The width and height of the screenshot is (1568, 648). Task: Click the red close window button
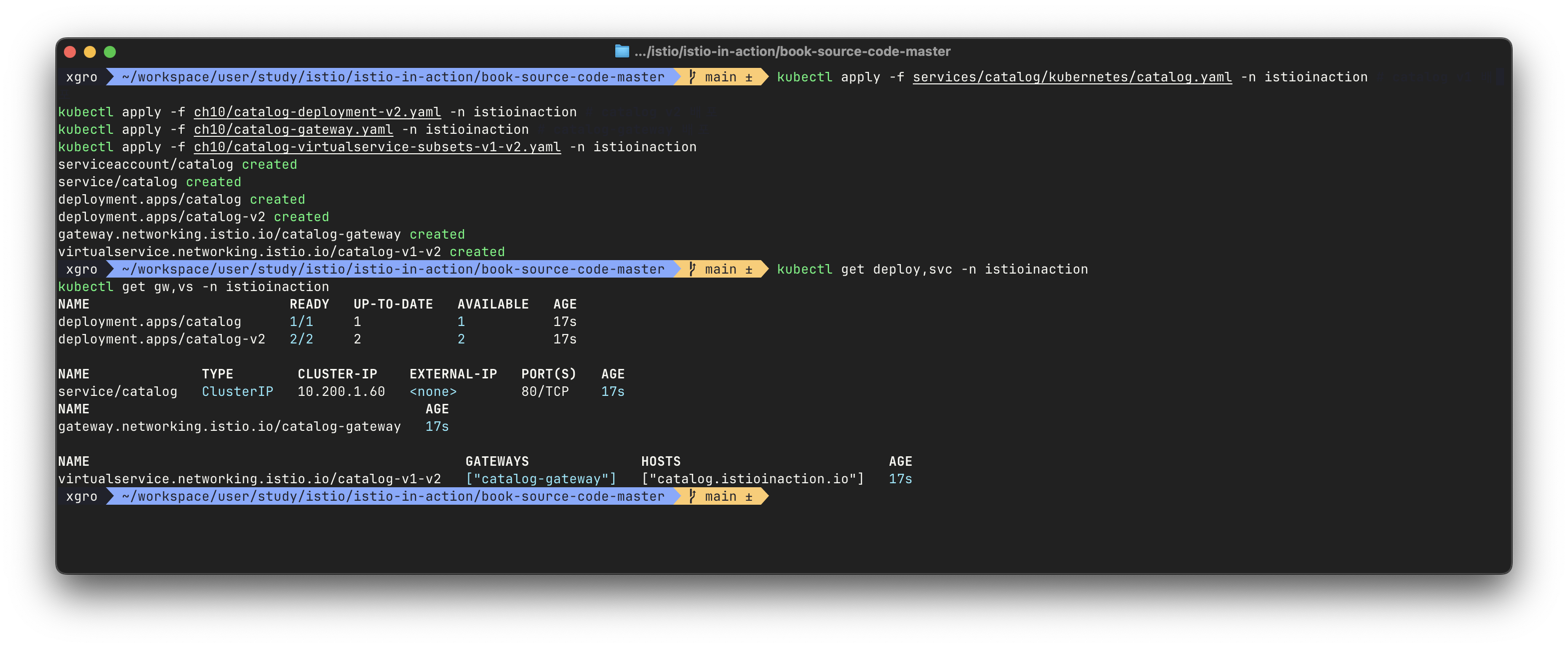(x=70, y=52)
